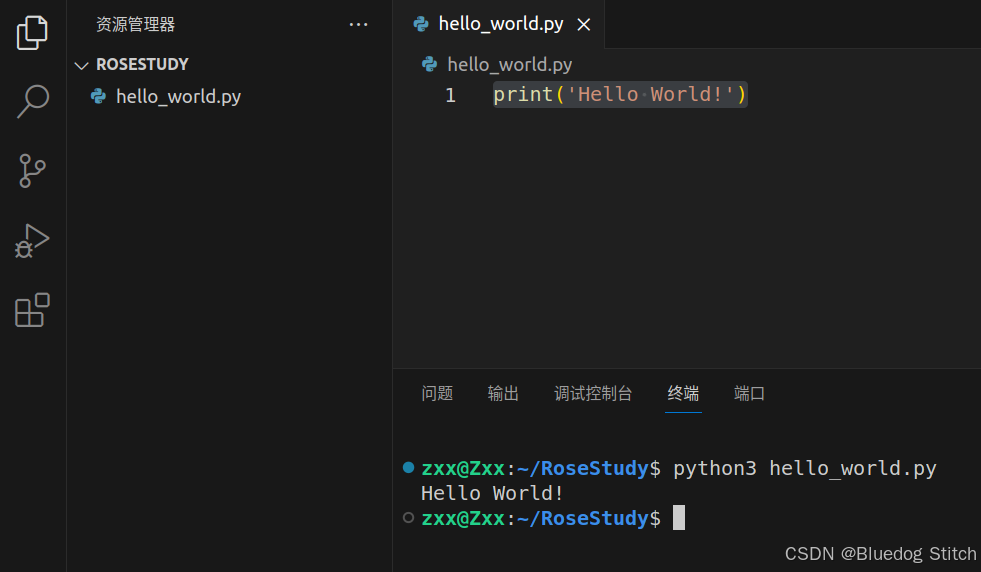The image size is (981, 572).
Task: Close the hello_world.py editor tab
Action: pyautogui.click(x=584, y=24)
